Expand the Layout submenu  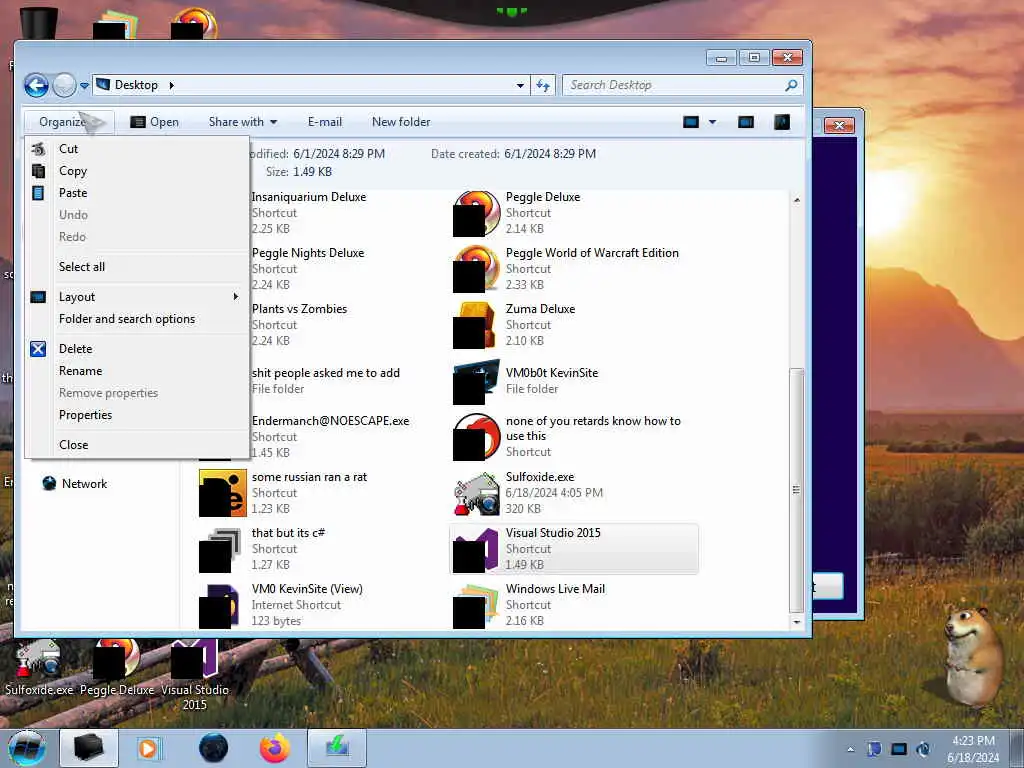(137, 297)
